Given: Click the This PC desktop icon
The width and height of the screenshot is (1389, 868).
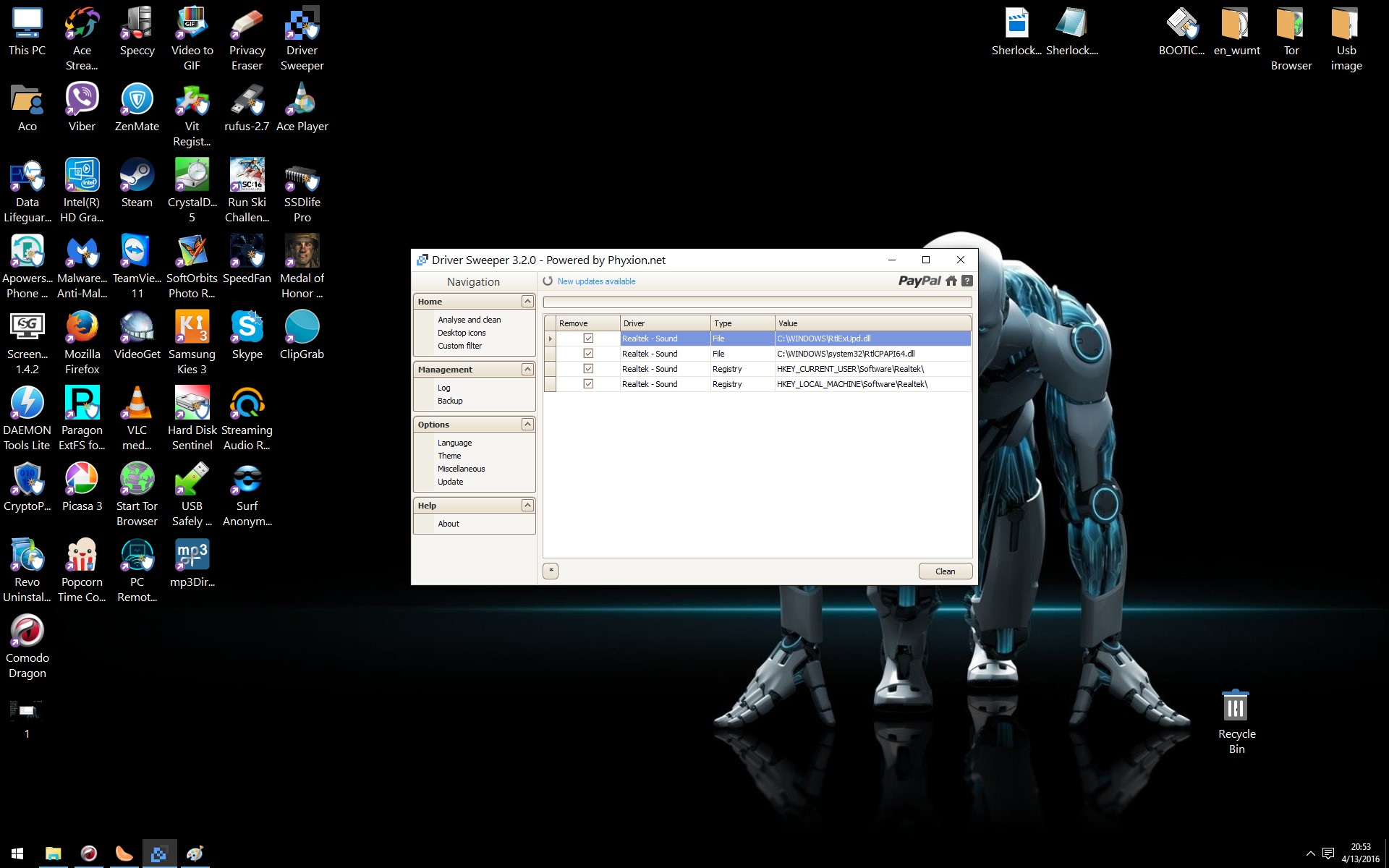Looking at the screenshot, I should click(27, 31).
